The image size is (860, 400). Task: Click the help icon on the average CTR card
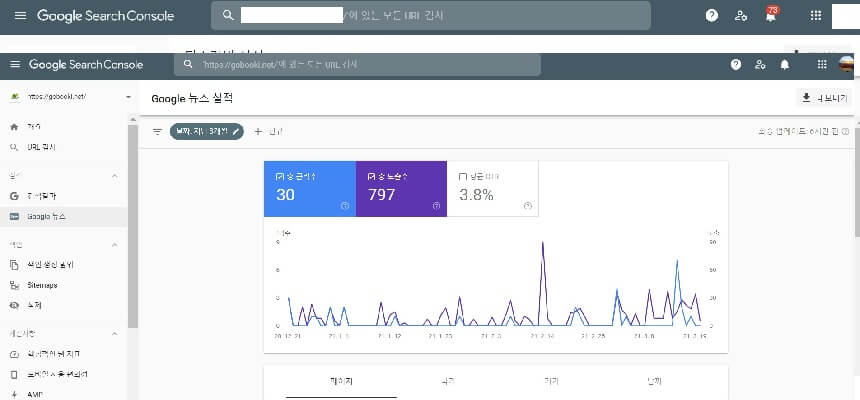528,206
